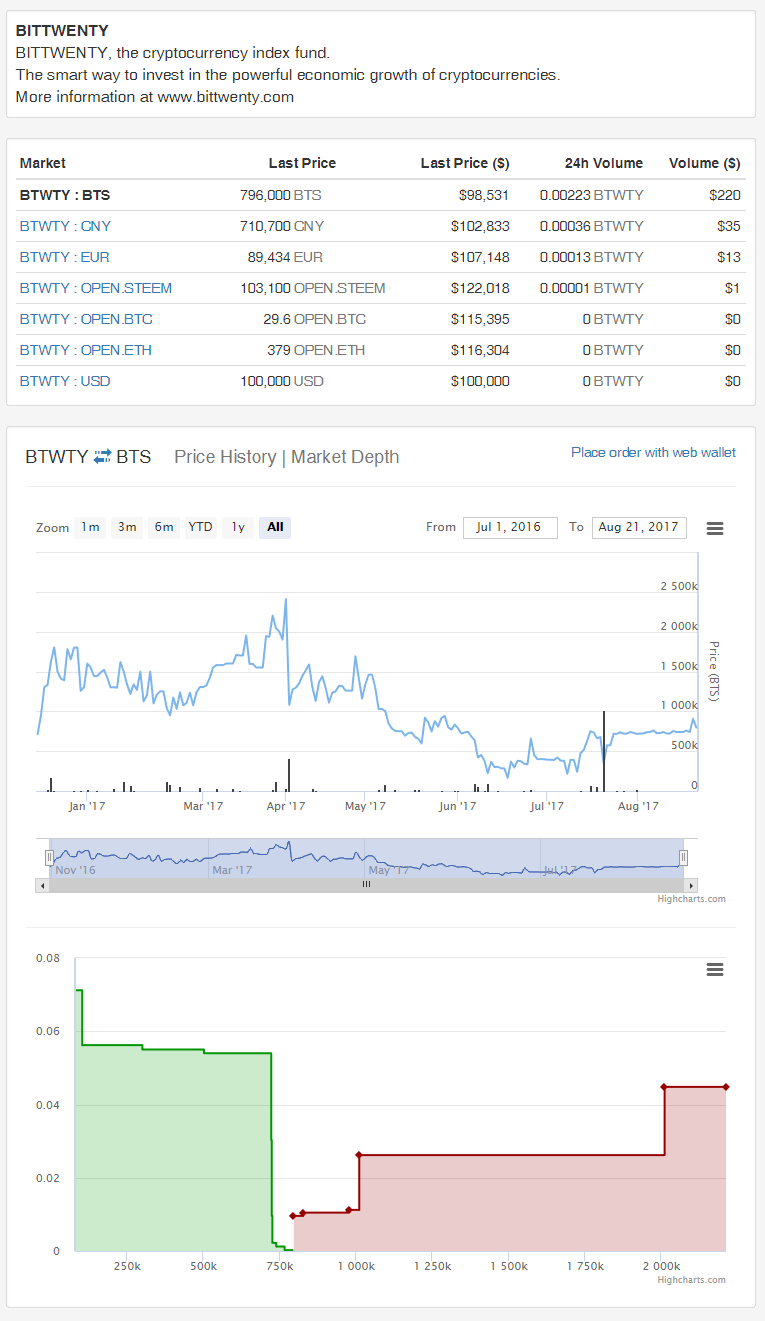Set zoom range to YTD
Screen dimensions: 765x1321
201,527
